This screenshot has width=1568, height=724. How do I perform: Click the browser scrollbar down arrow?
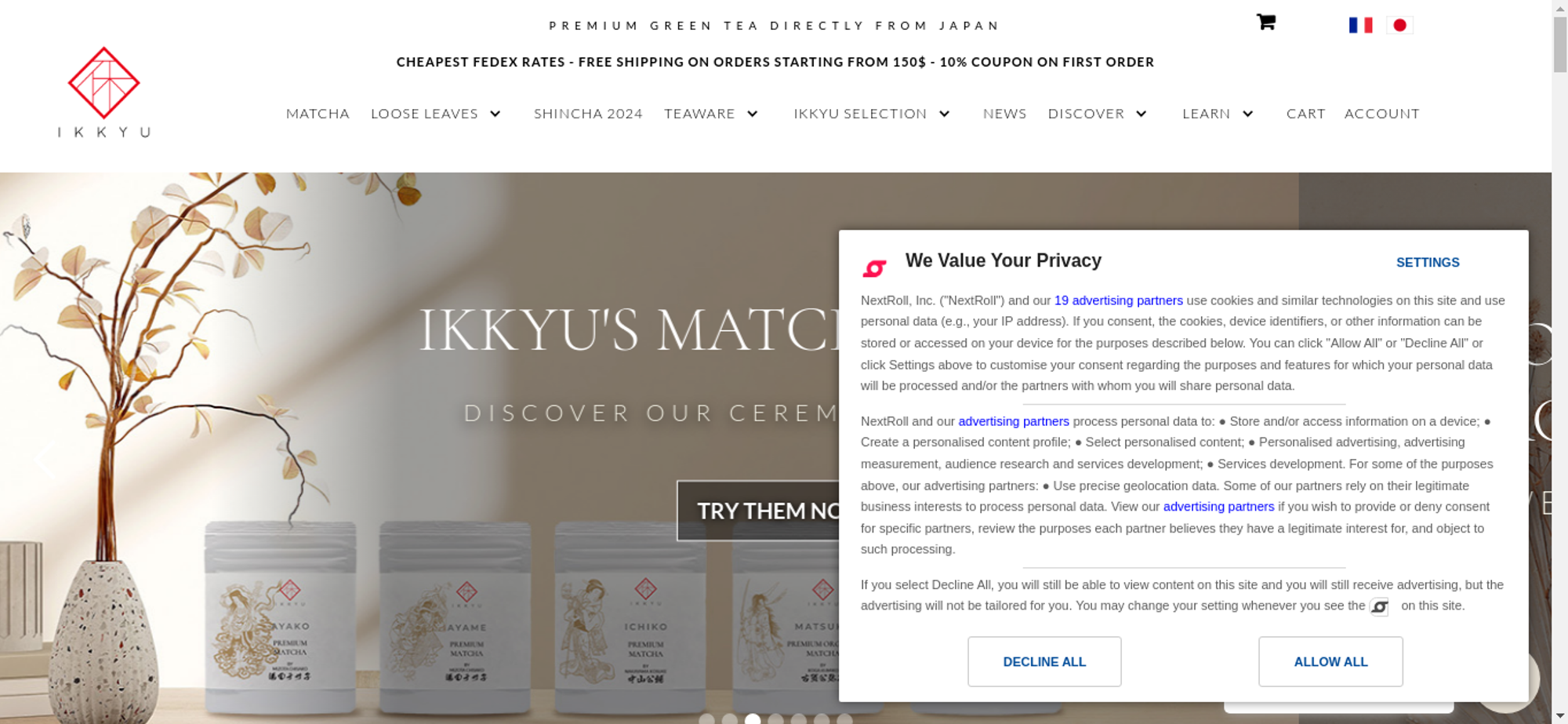[1559, 715]
